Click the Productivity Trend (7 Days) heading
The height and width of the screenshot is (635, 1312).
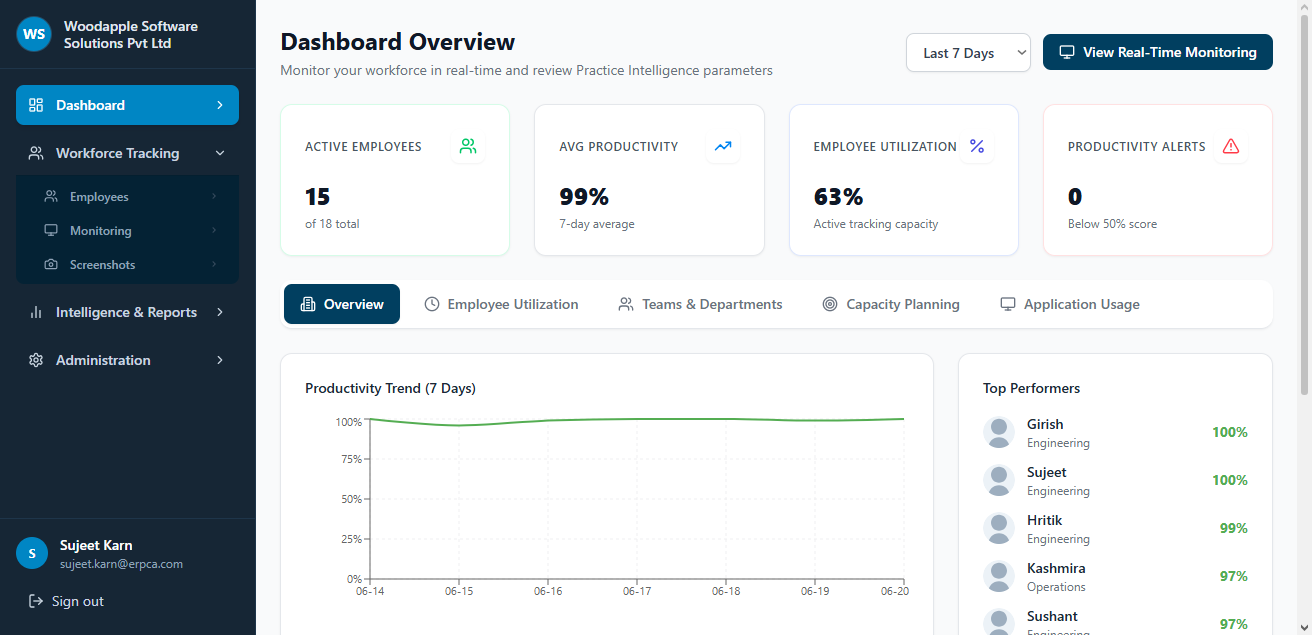click(x=390, y=388)
